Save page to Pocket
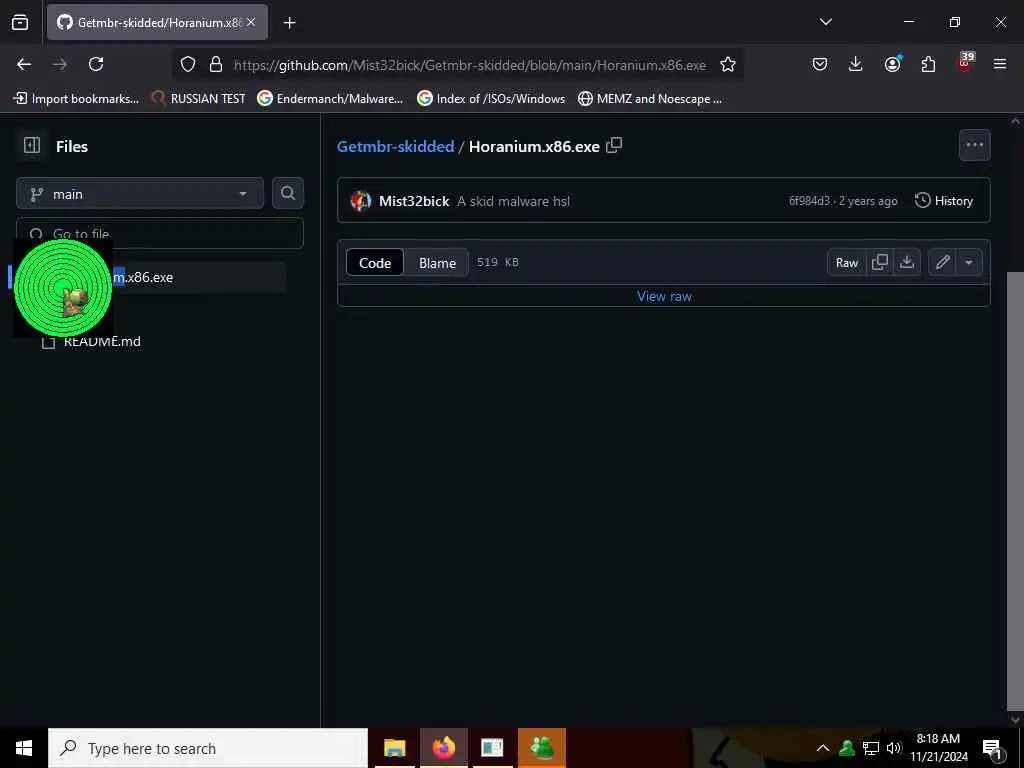 pos(820,64)
